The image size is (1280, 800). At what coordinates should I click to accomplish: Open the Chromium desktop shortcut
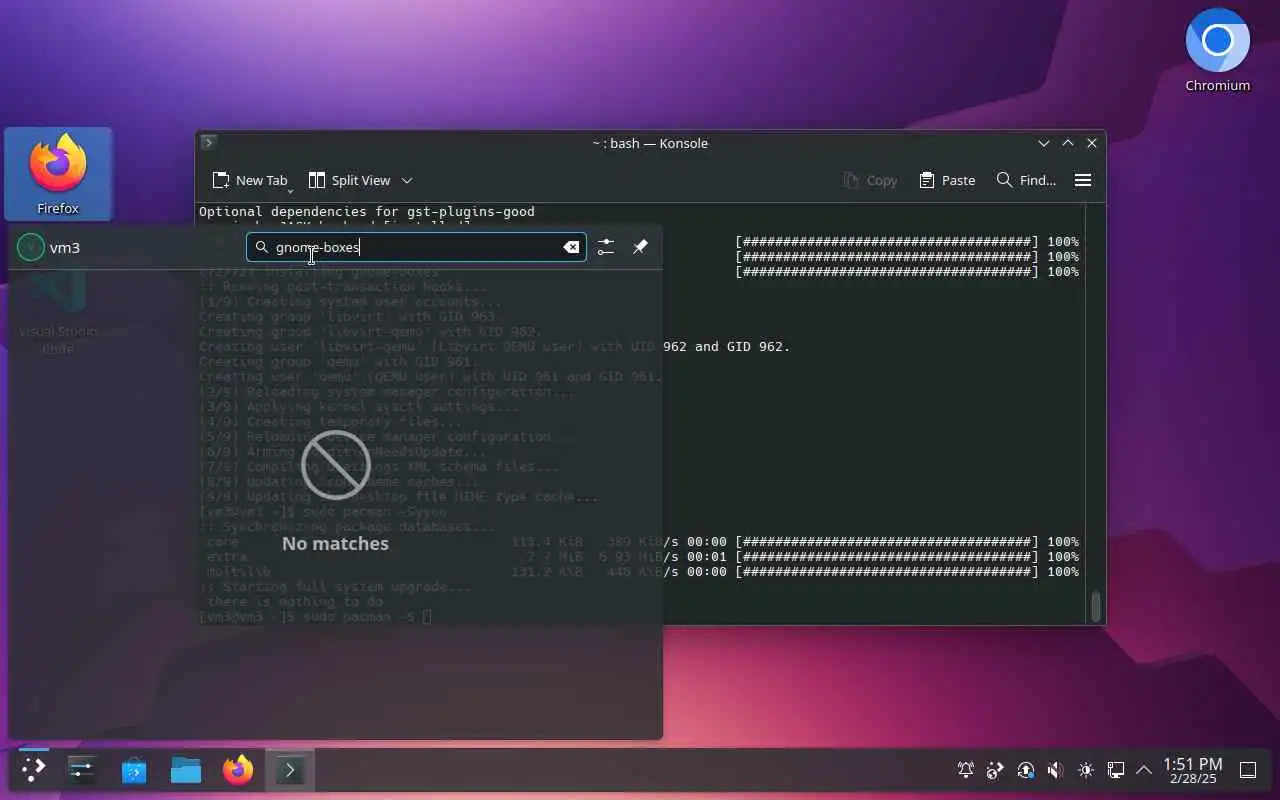click(x=1217, y=50)
